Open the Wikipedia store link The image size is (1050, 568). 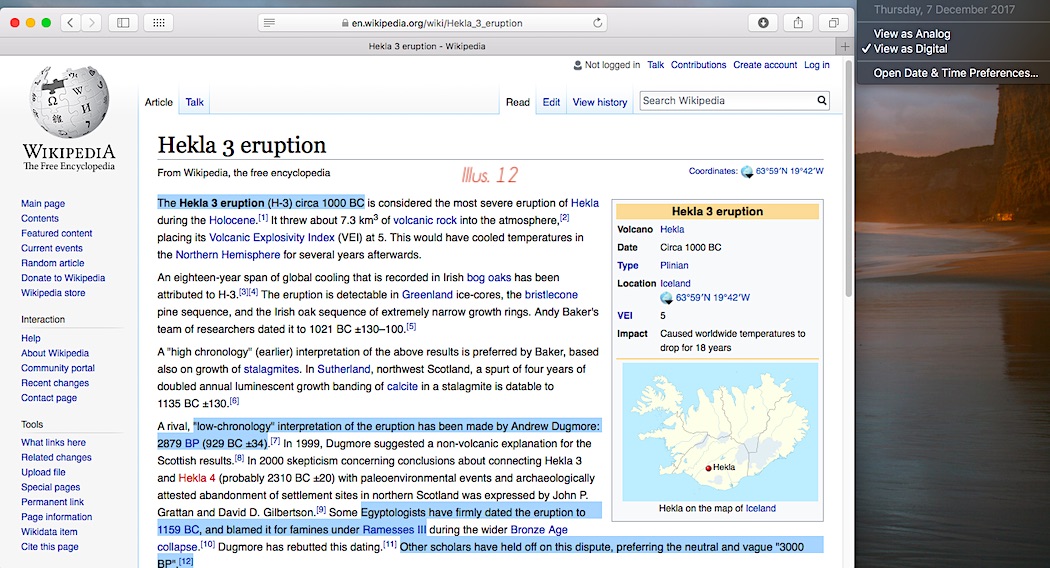pos(53,293)
